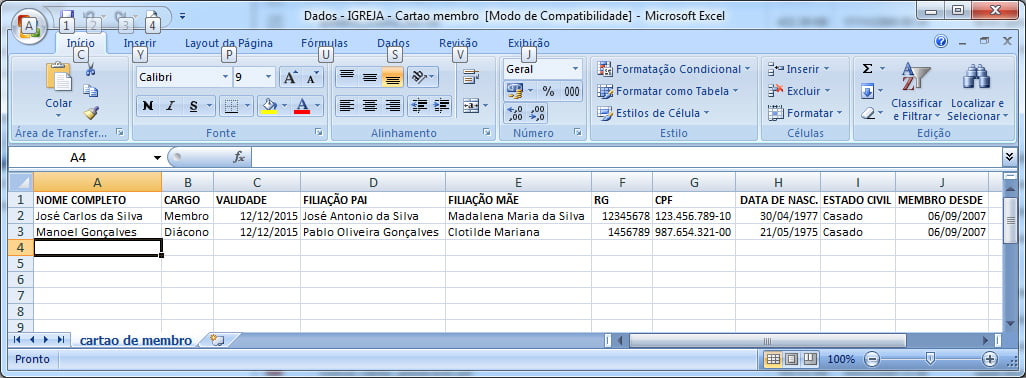Click the AutoSum sigma icon

(868, 69)
